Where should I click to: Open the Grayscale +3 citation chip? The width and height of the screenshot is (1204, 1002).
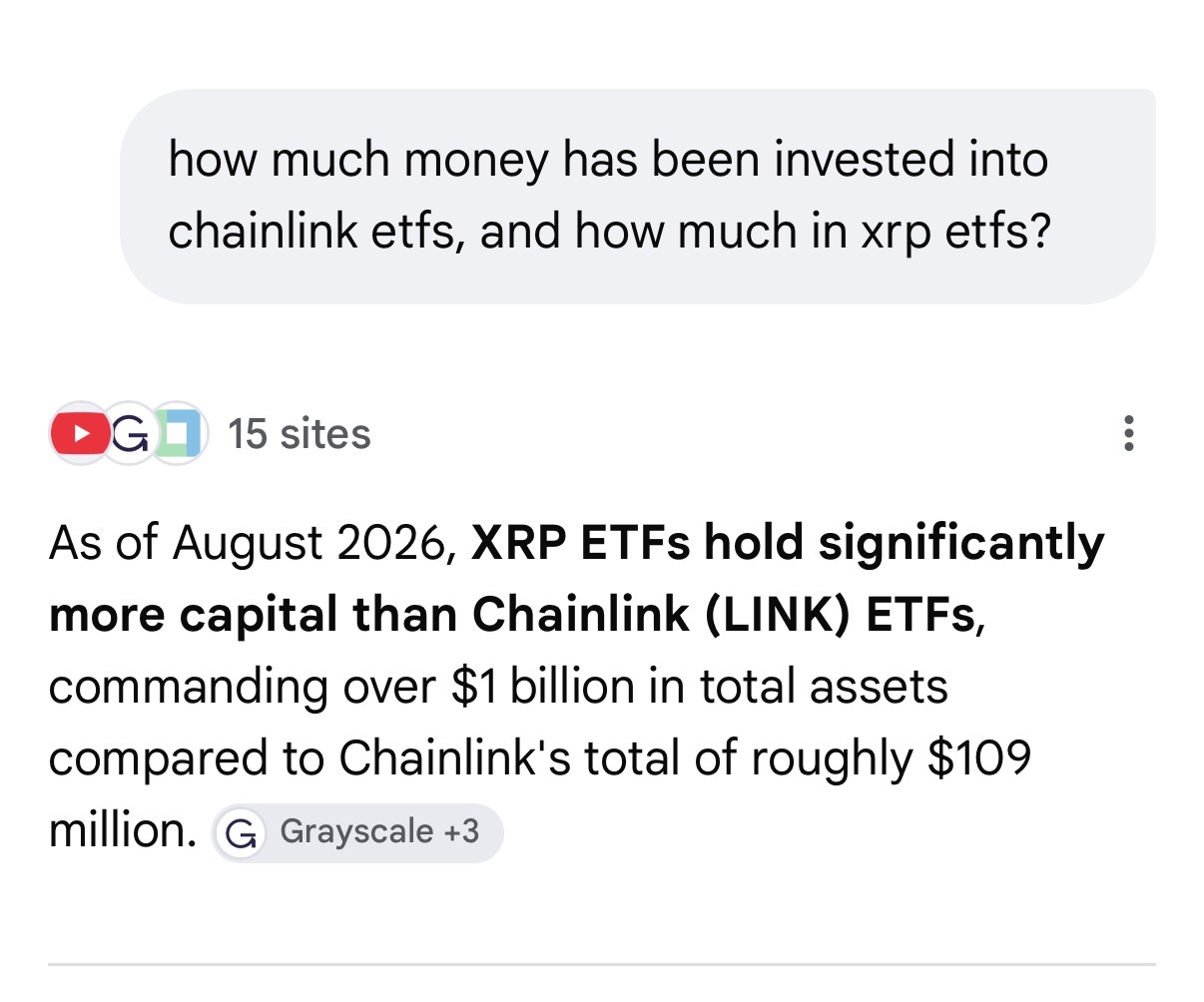click(x=357, y=832)
